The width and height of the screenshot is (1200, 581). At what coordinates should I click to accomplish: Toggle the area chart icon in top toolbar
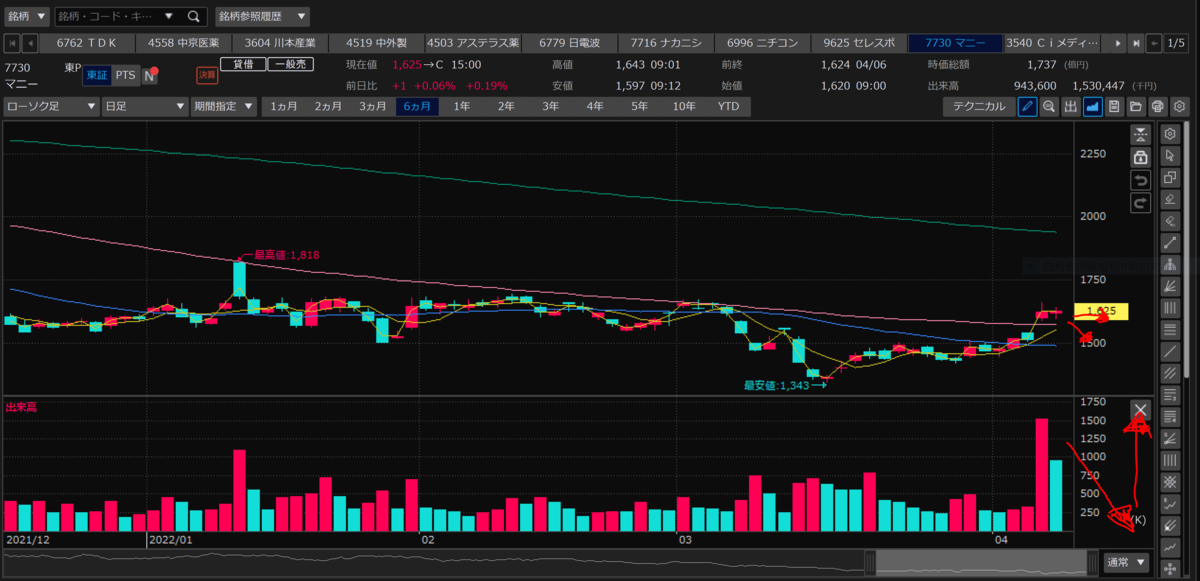point(1093,106)
